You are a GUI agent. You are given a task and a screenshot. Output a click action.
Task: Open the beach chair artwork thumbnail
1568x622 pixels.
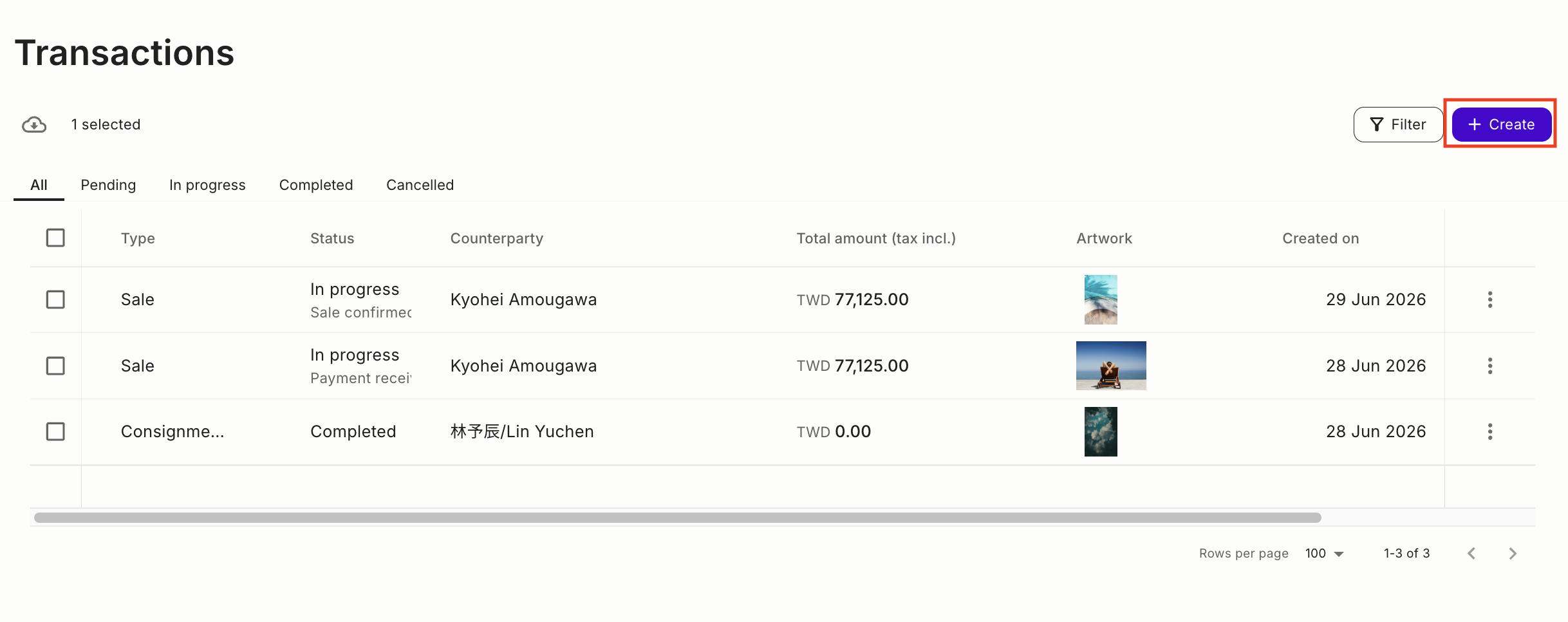(x=1111, y=366)
